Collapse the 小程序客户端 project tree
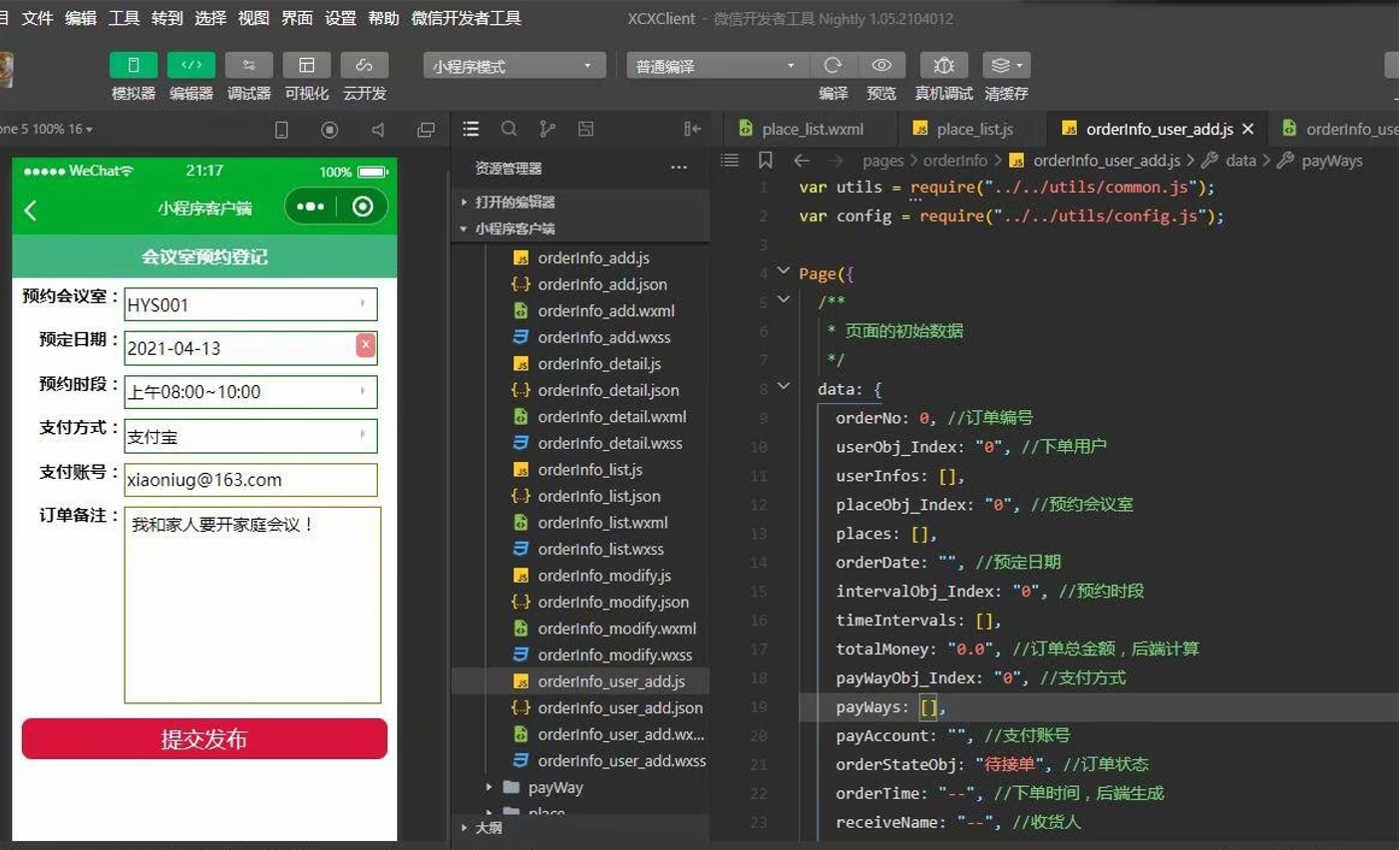 [x=580, y=228]
